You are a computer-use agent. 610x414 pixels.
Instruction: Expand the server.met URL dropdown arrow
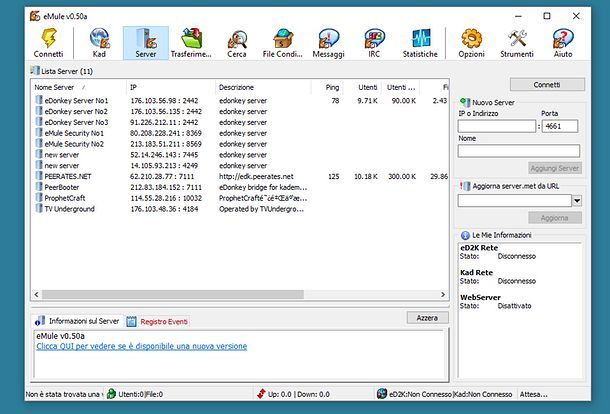577,201
